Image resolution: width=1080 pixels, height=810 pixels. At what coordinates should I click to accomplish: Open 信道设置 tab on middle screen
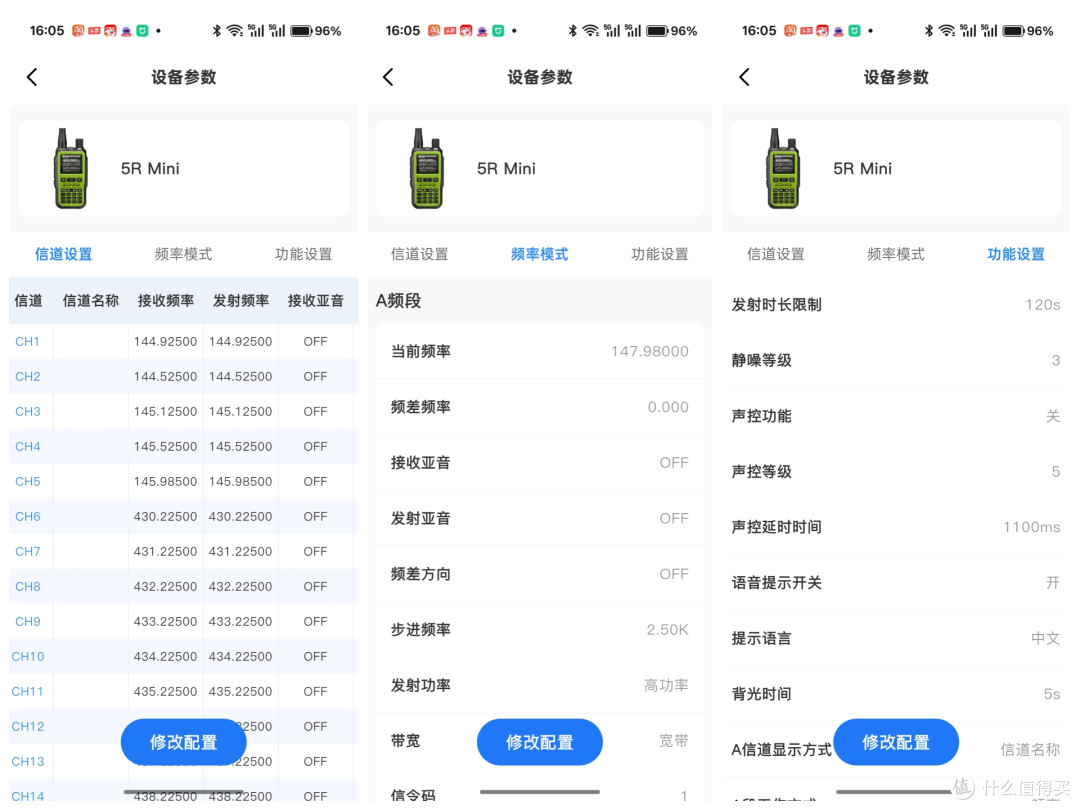point(419,254)
